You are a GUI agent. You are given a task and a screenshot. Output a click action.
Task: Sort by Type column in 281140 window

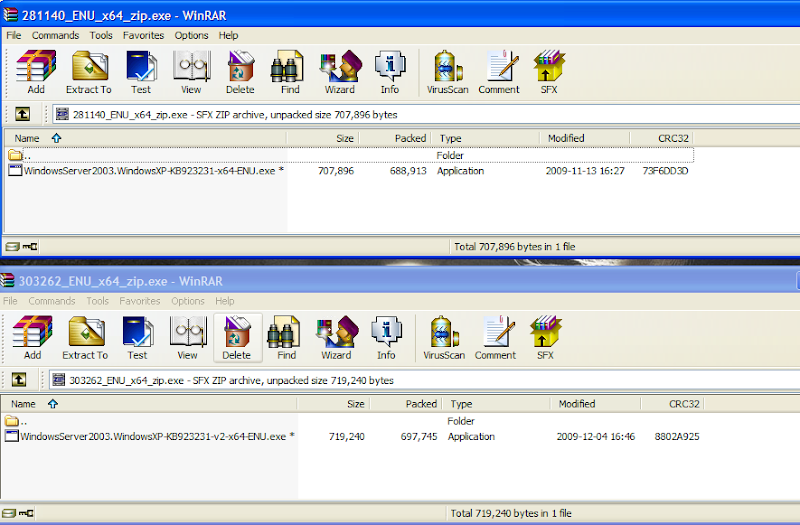pos(486,138)
